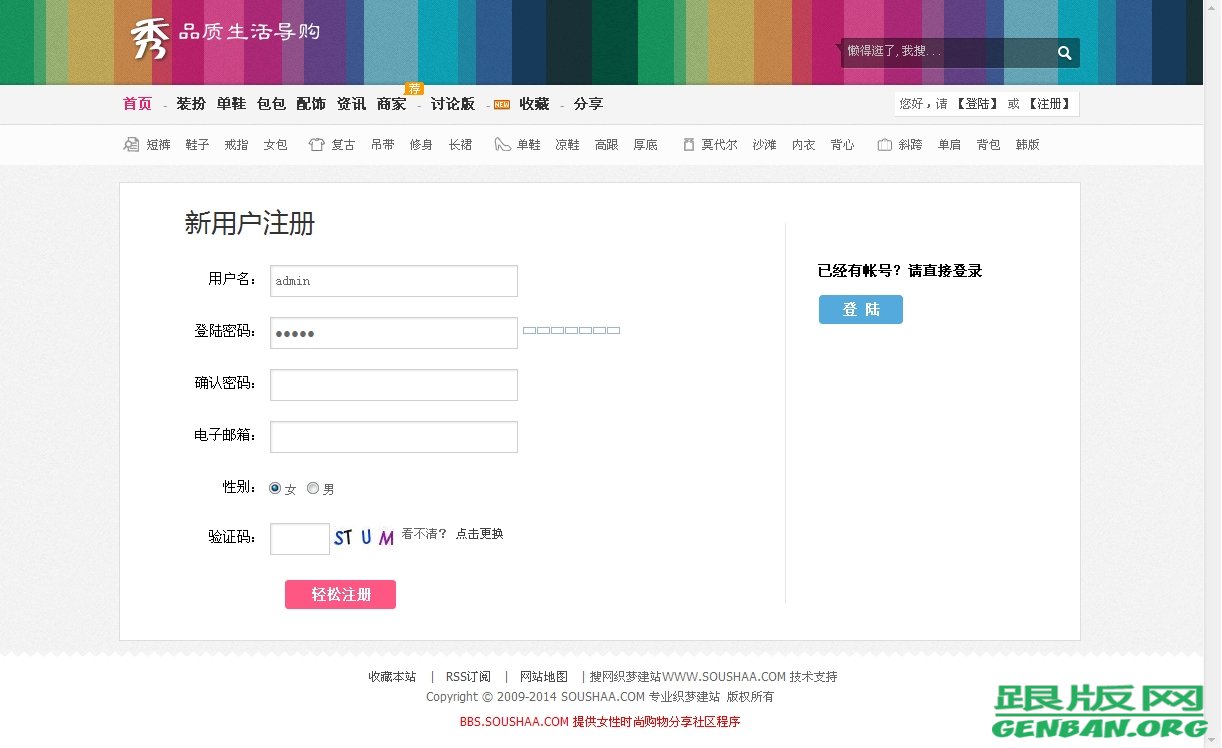This screenshot has width=1222, height=748.
Task: Select the 女 gender radio button
Action: click(x=275, y=488)
